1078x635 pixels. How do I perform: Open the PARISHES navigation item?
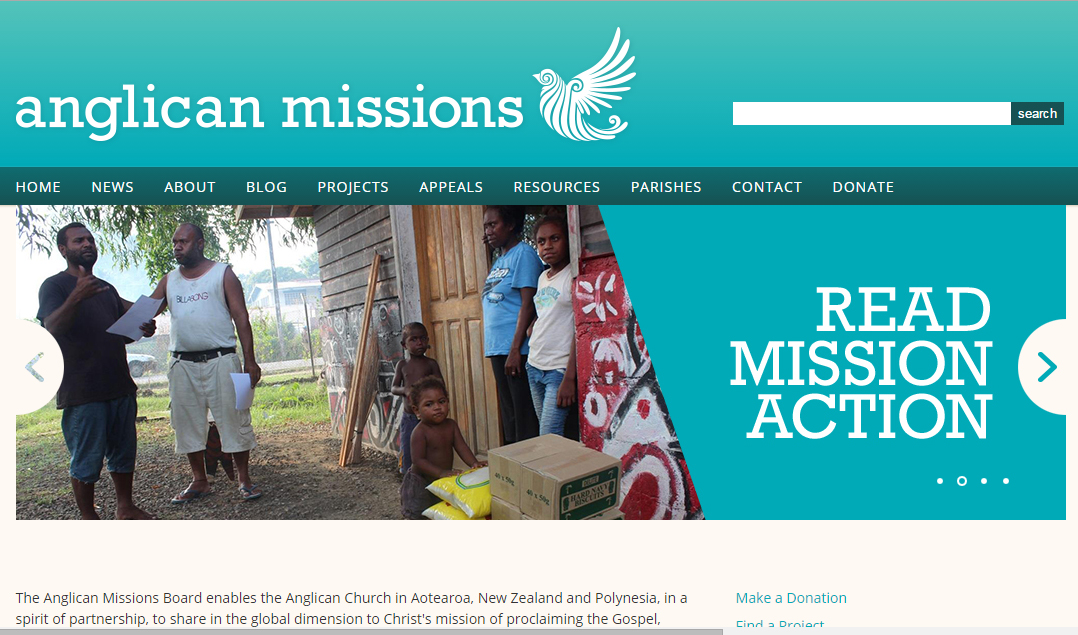666,187
